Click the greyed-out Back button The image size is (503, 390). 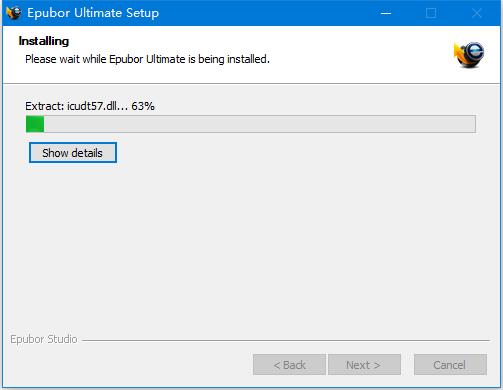click(x=289, y=365)
